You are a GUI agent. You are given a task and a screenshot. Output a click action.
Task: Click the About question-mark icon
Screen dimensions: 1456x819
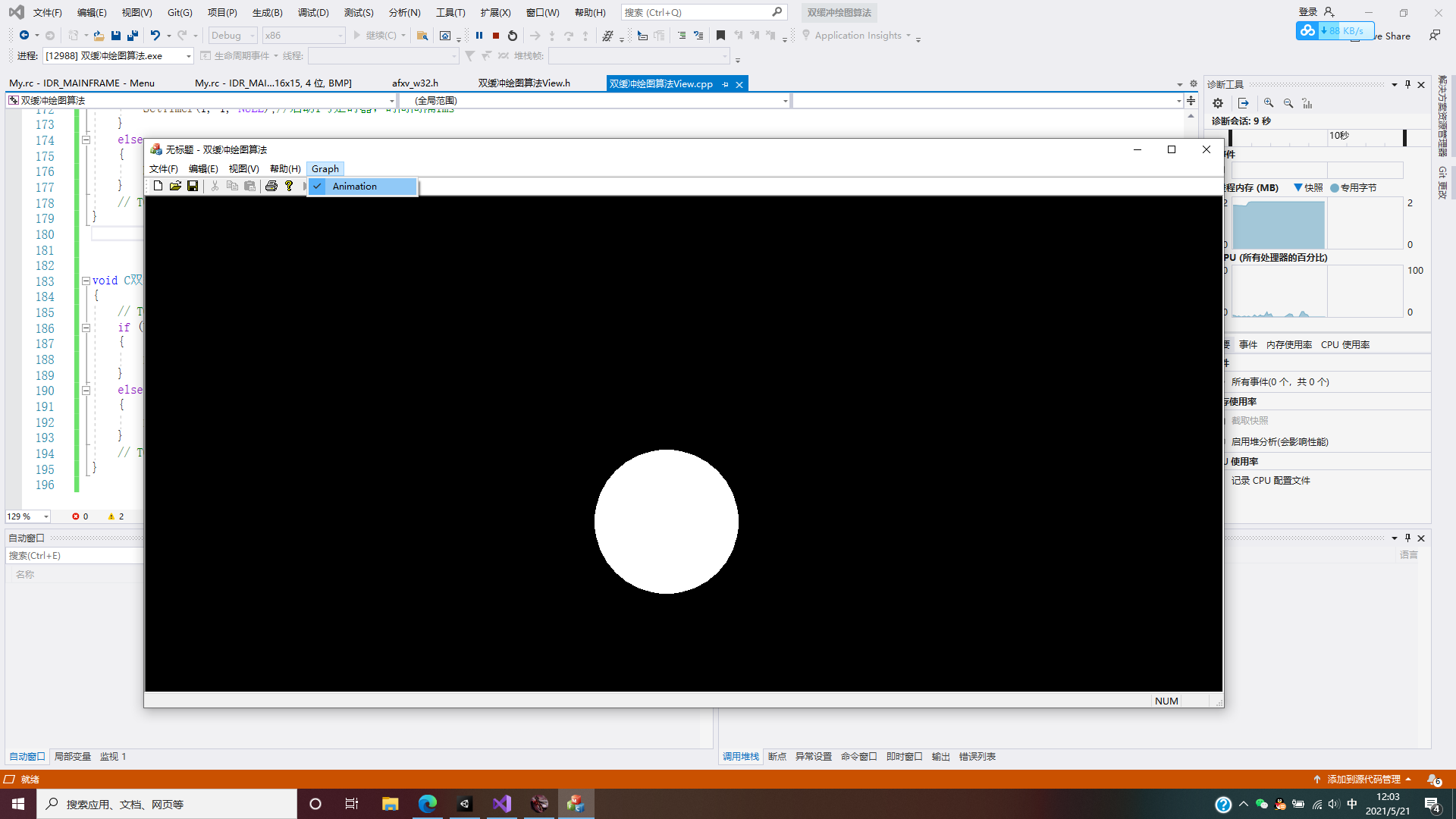point(289,186)
